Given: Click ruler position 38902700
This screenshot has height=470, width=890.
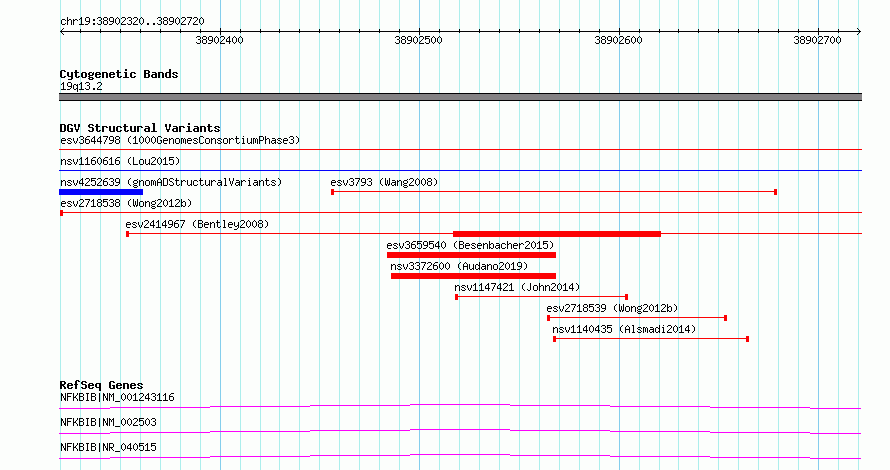Looking at the screenshot, I should tap(817, 40).
